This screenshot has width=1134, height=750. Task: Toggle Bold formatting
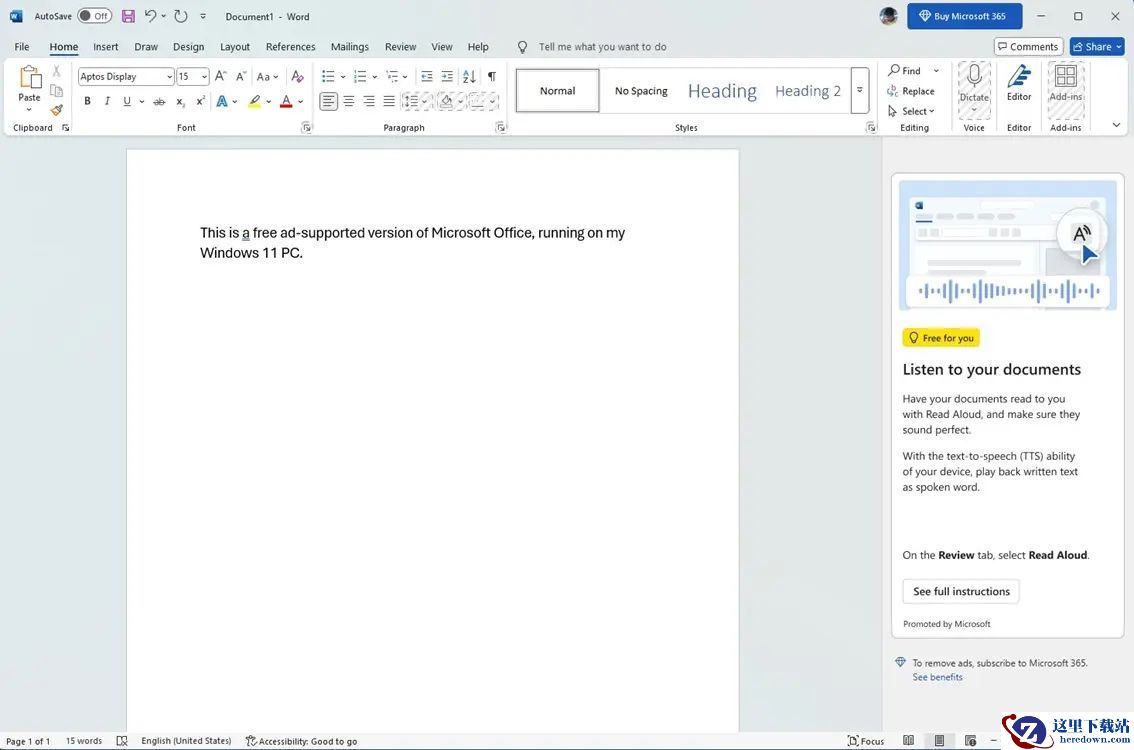pos(88,101)
